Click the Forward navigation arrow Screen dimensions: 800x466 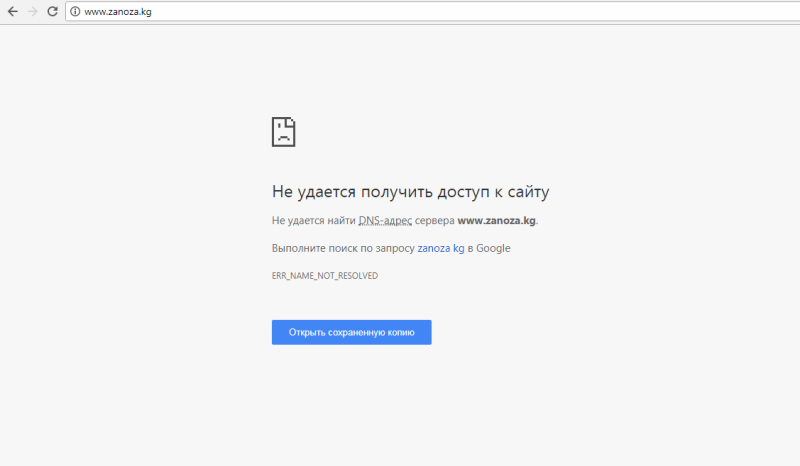[32, 11]
